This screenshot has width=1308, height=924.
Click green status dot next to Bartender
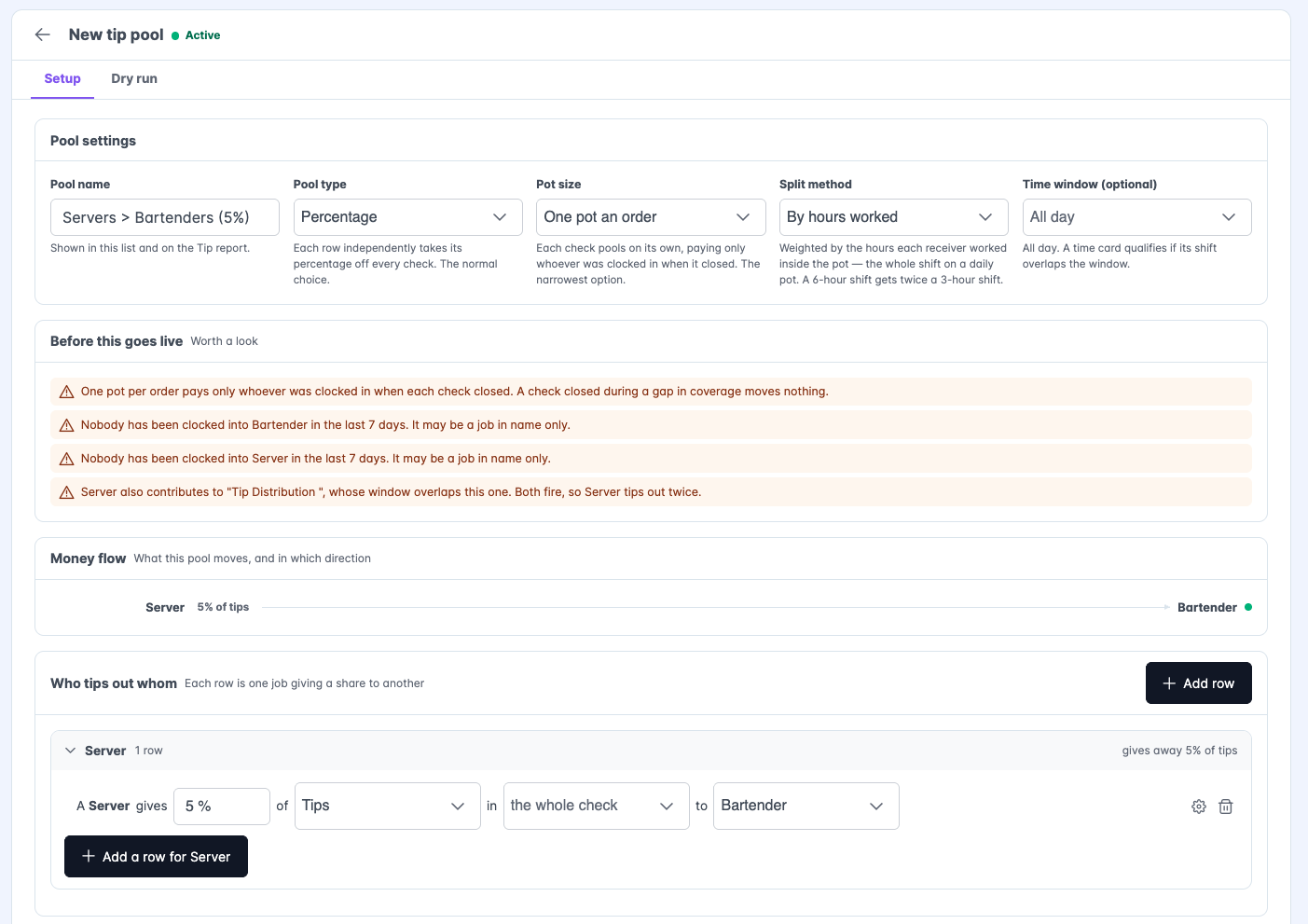click(1248, 607)
